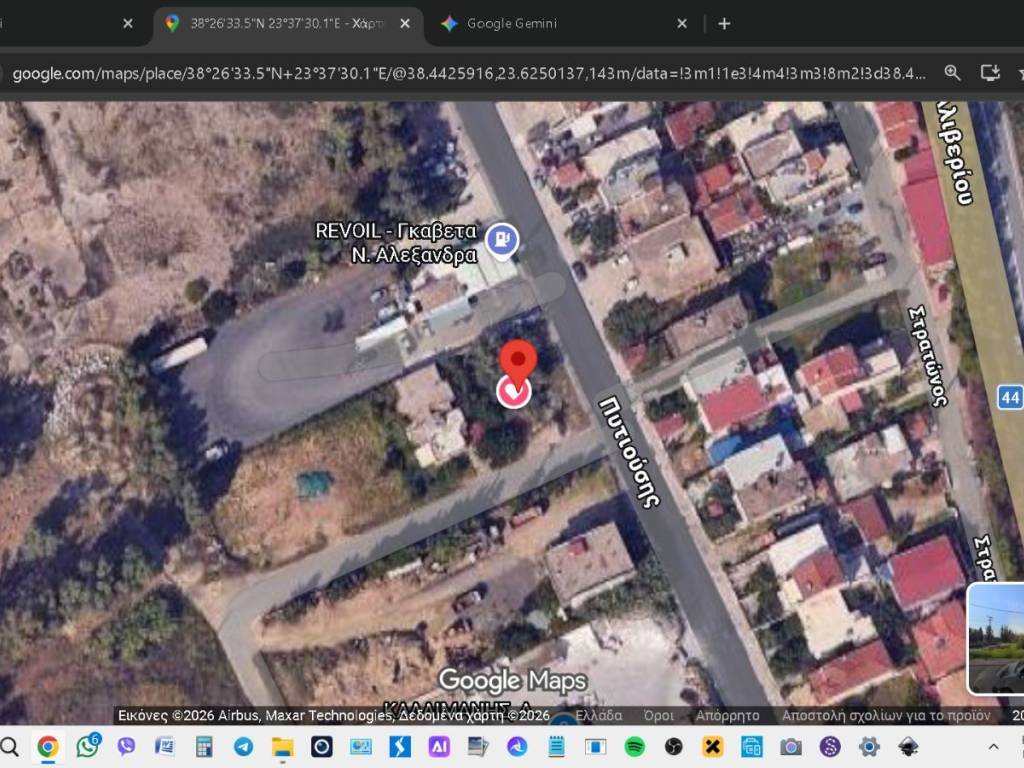This screenshot has width=1024, height=768.
Task: Click the REVOIL gas station map icon
Action: point(501,239)
